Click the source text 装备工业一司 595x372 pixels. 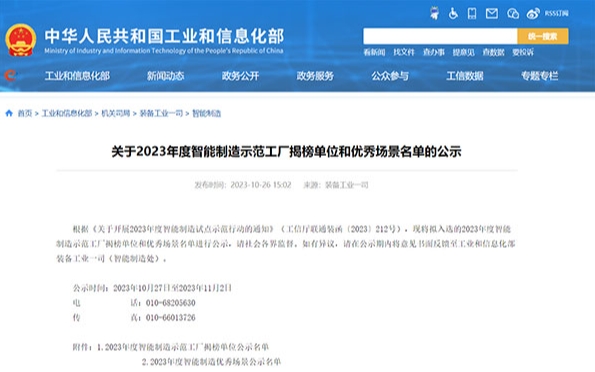point(346,185)
